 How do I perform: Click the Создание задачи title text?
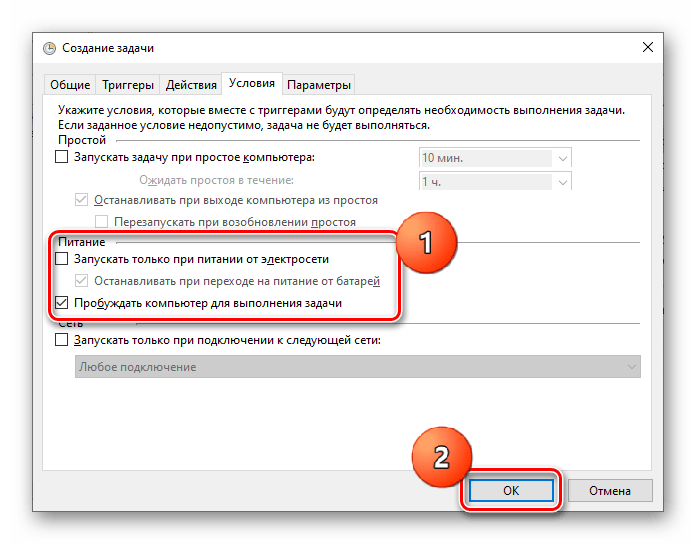(x=108, y=48)
